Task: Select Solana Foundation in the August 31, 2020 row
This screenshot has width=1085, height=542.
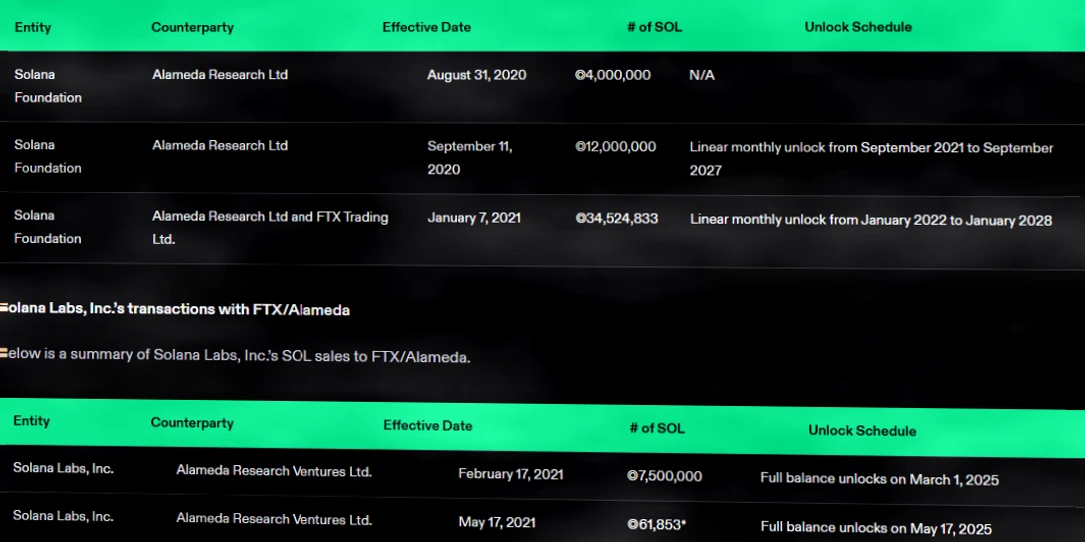Action: [48, 86]
